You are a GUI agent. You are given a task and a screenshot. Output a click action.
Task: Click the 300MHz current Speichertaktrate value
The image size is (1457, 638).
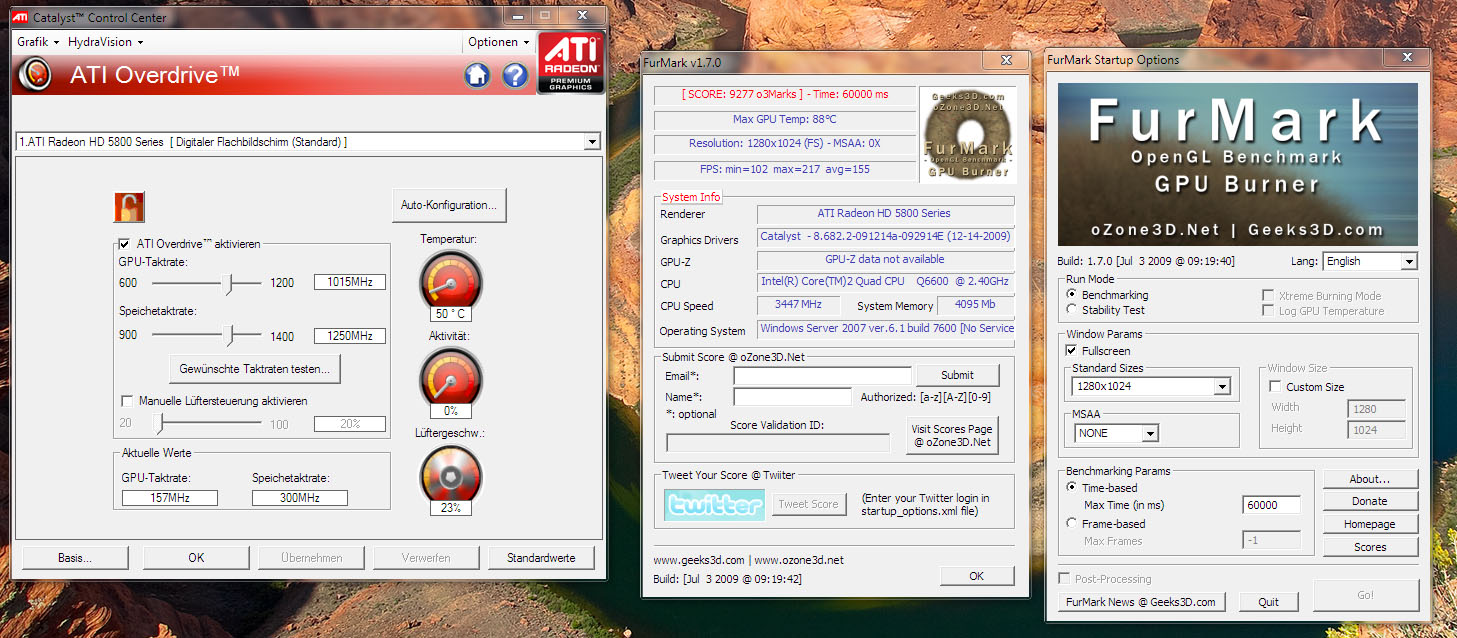[x=299, y=497]
